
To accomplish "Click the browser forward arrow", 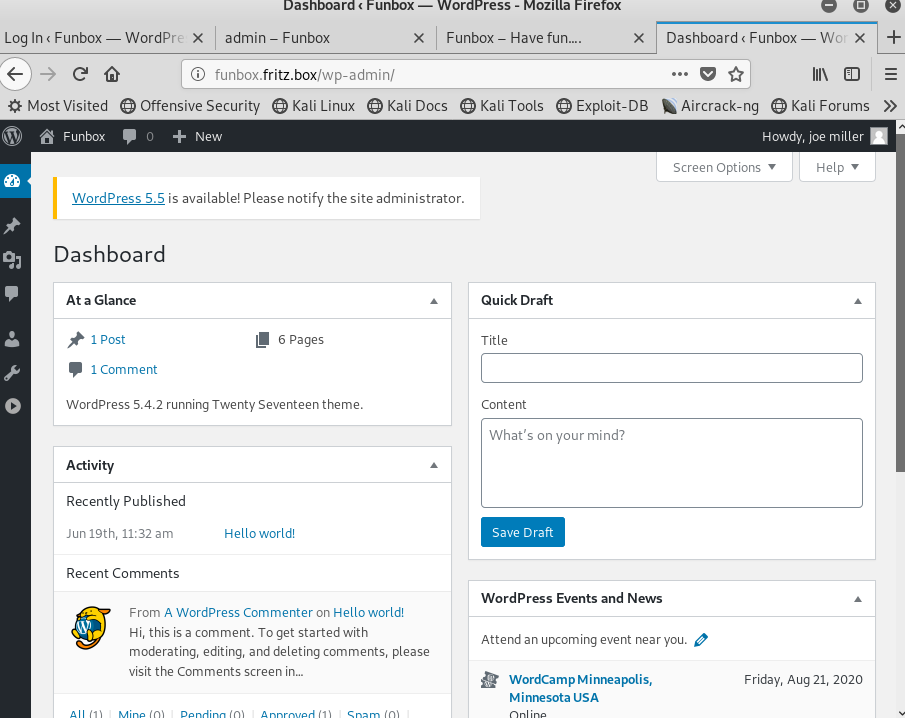I will [x=48, y=74].
